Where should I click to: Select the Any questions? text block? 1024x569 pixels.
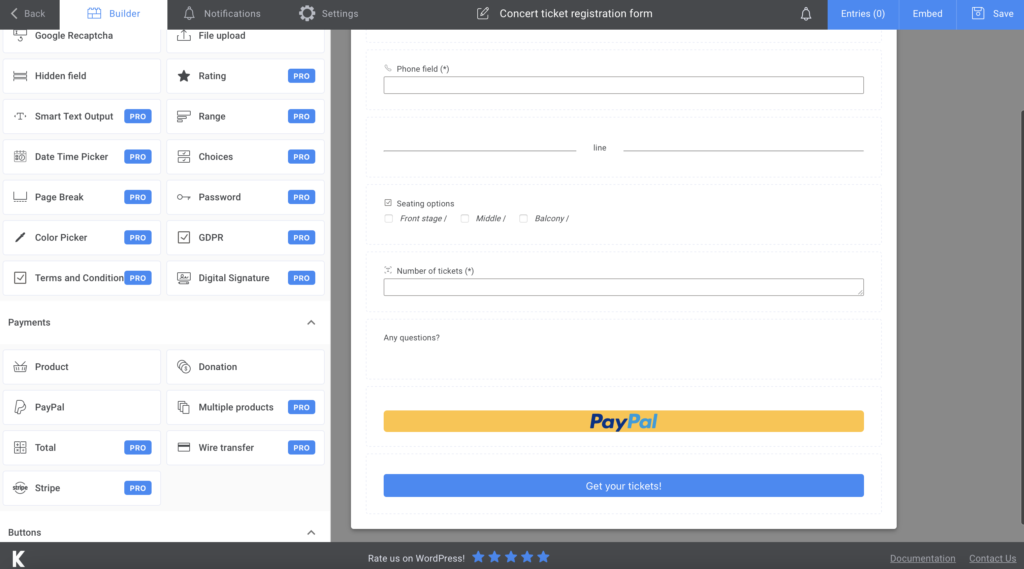411,338
